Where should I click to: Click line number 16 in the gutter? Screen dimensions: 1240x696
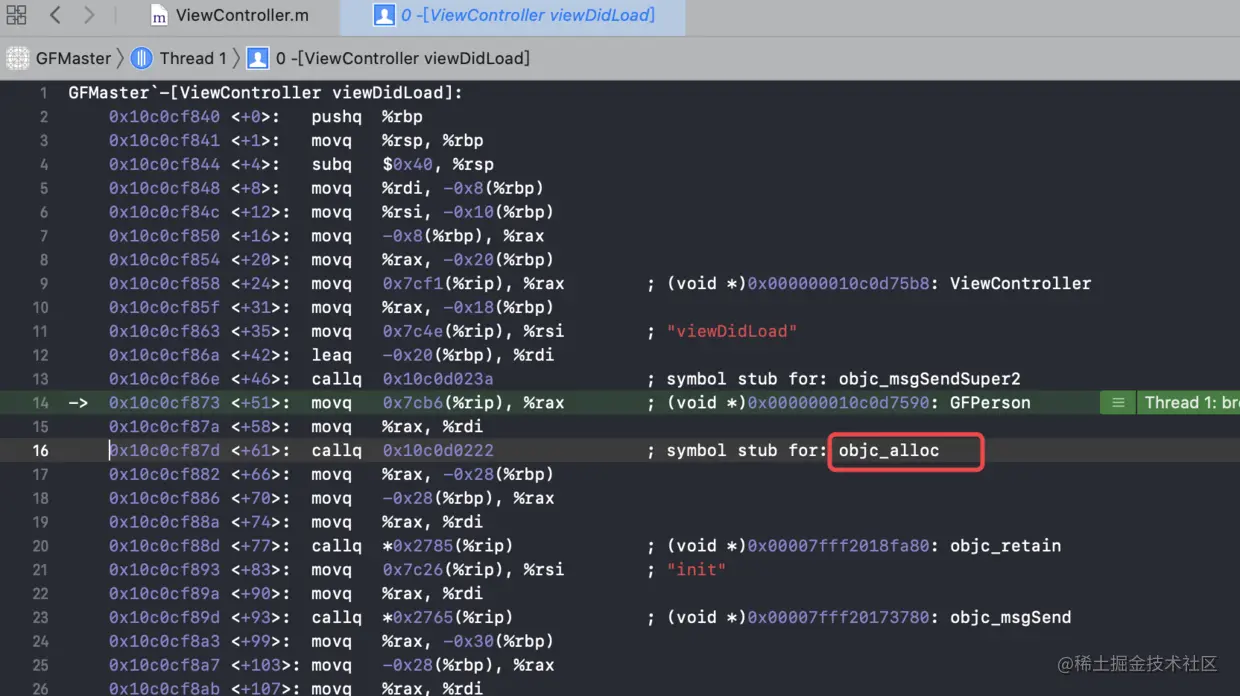pyautogui.click(x=40, y=451)
